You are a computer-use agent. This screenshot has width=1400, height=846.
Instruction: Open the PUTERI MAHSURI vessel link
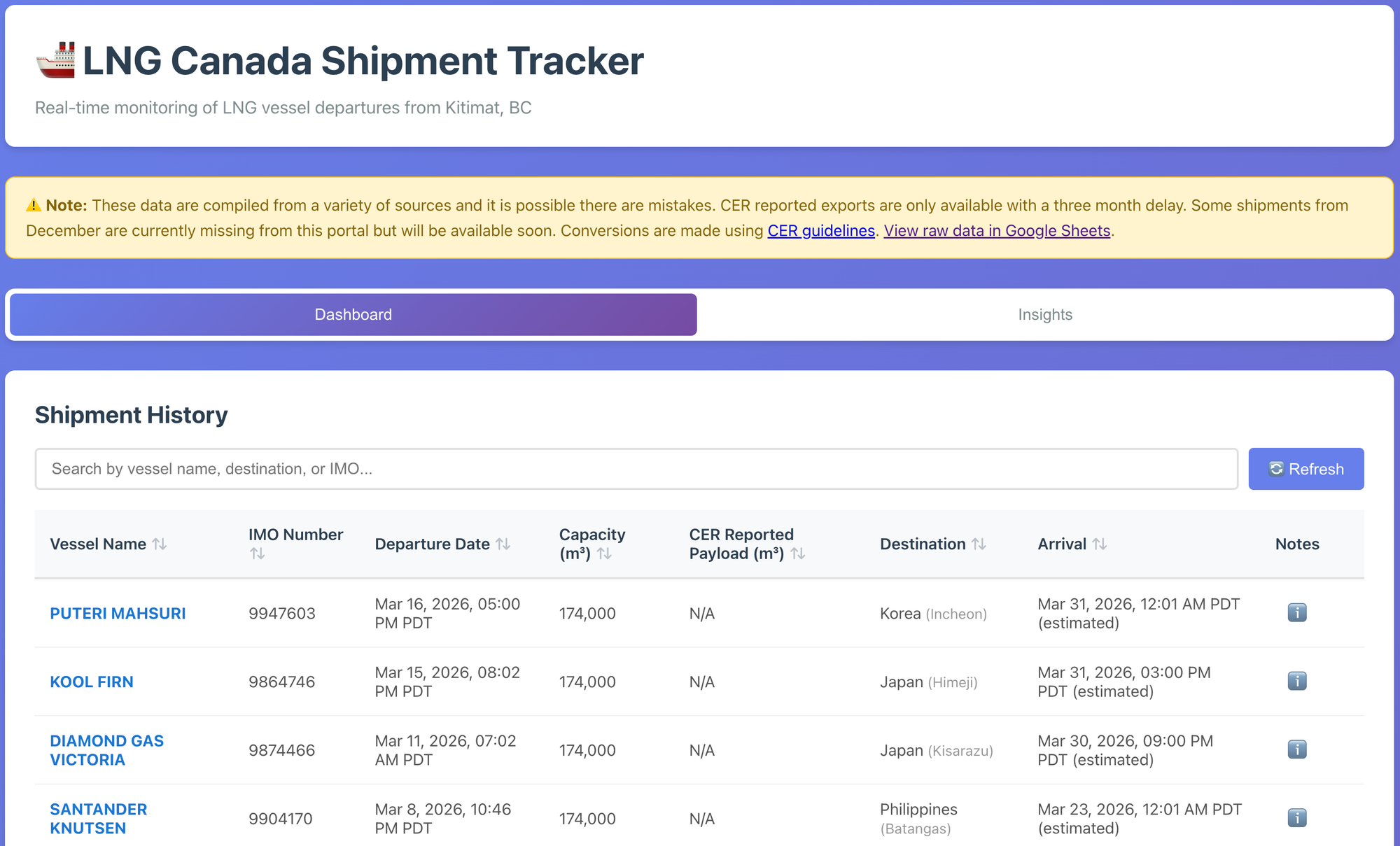(118, 614)
